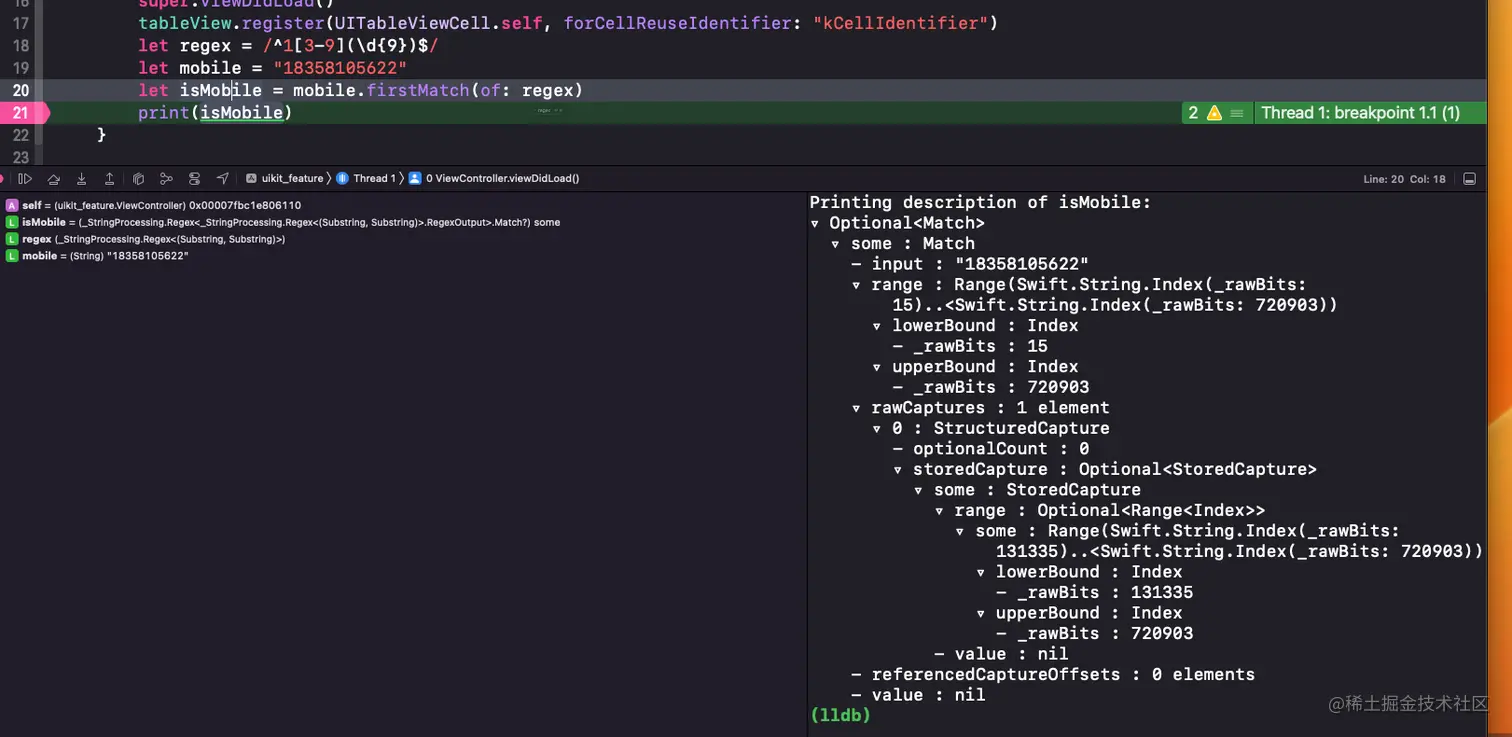1512x737 pixels.
Task: Collapse the range : Optional<Range<Index>> node
Action: [940, 510]
